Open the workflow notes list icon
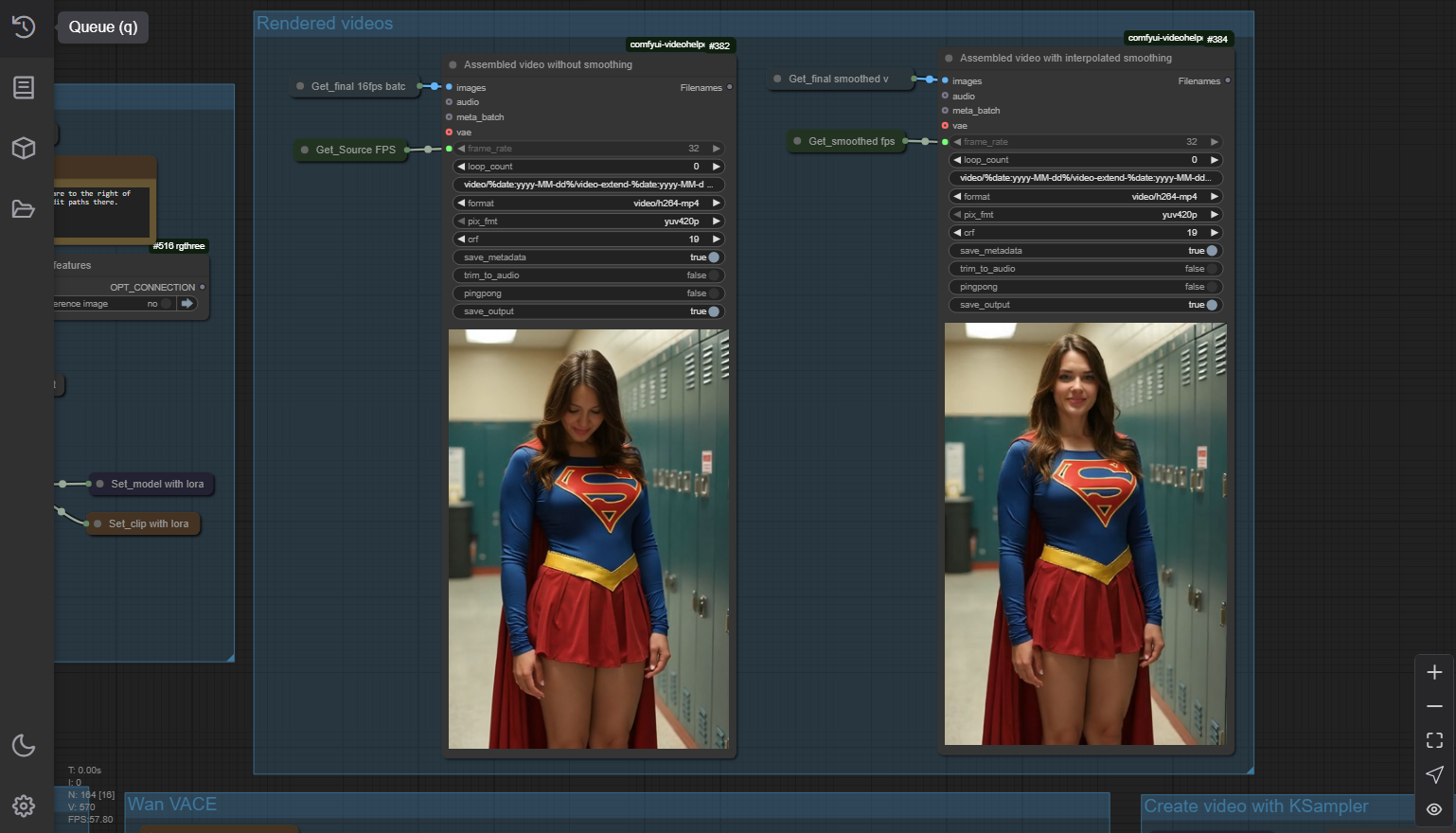The width and height of the screenshot is (1456, 833). pos(24,87)
